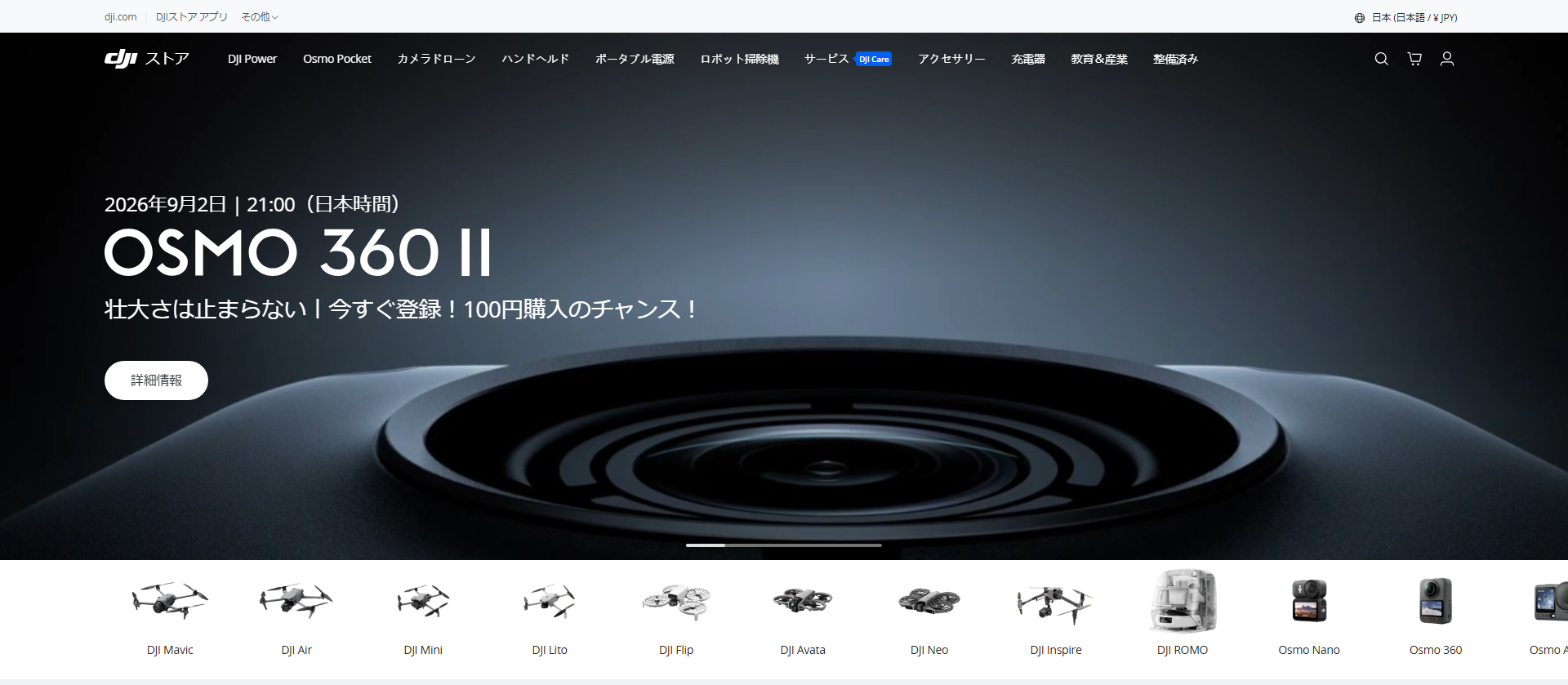Click the OSMO 360 II banner title

[299, 252]
